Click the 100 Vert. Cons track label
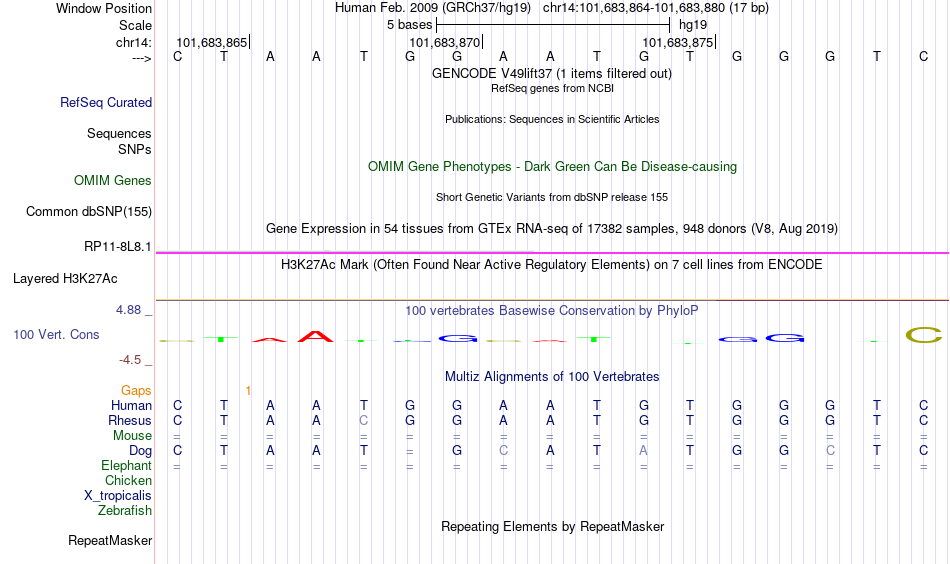Image resolution: width=950 pixels, height=564 pixels. click(x=56, y=334)
